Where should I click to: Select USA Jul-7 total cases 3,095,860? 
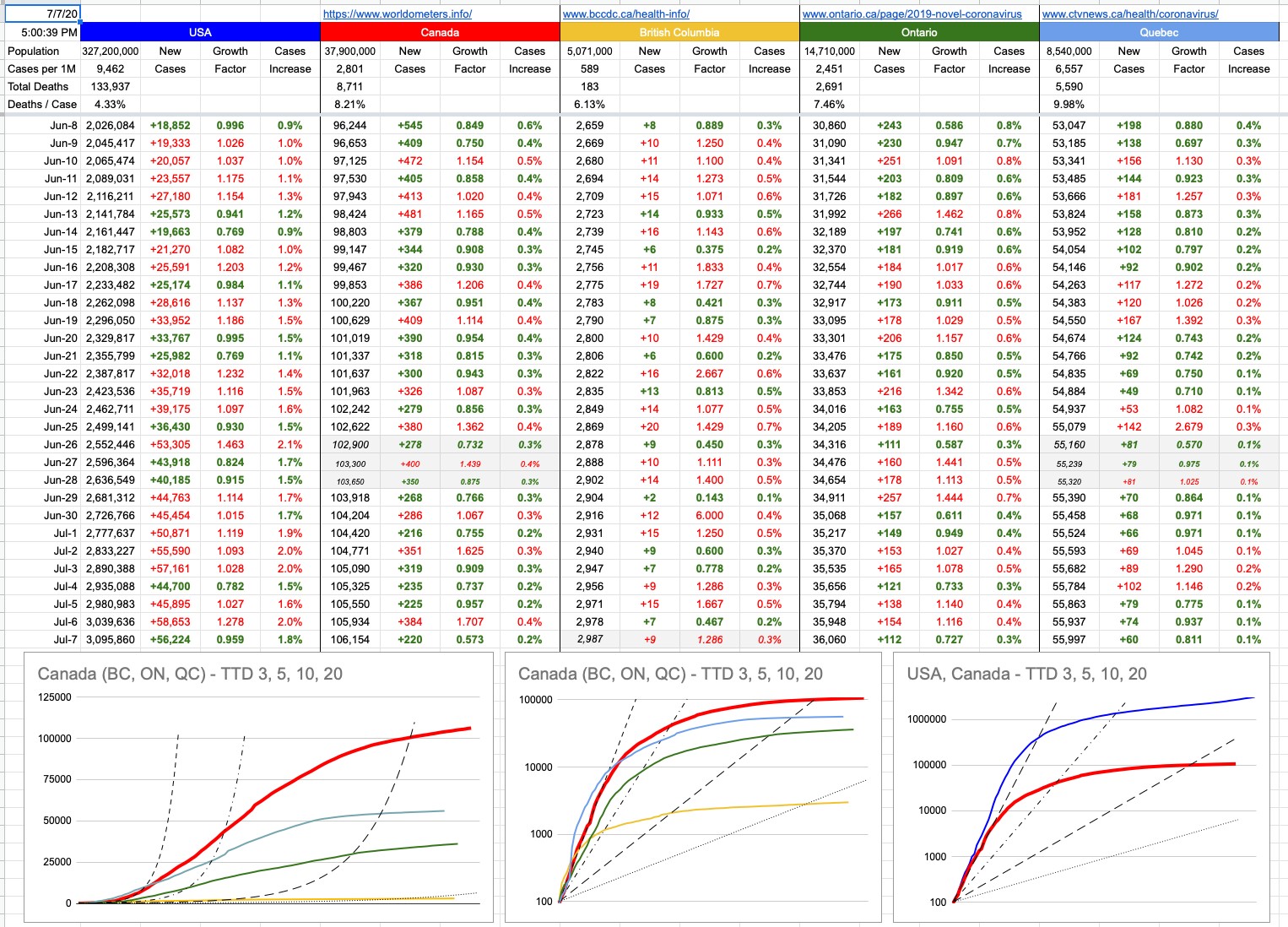point(111,639)
